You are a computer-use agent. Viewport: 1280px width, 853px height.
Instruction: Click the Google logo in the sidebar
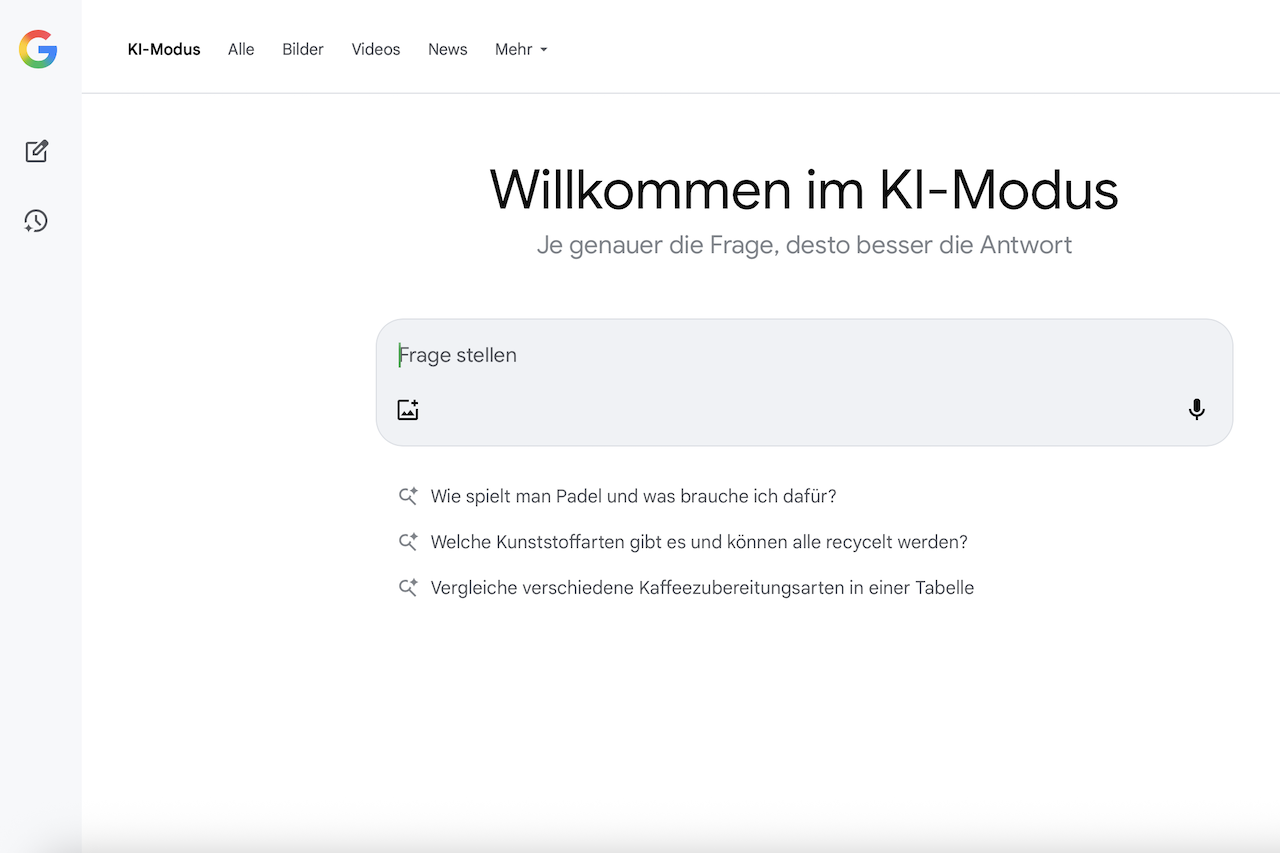(x=38, y=49)
